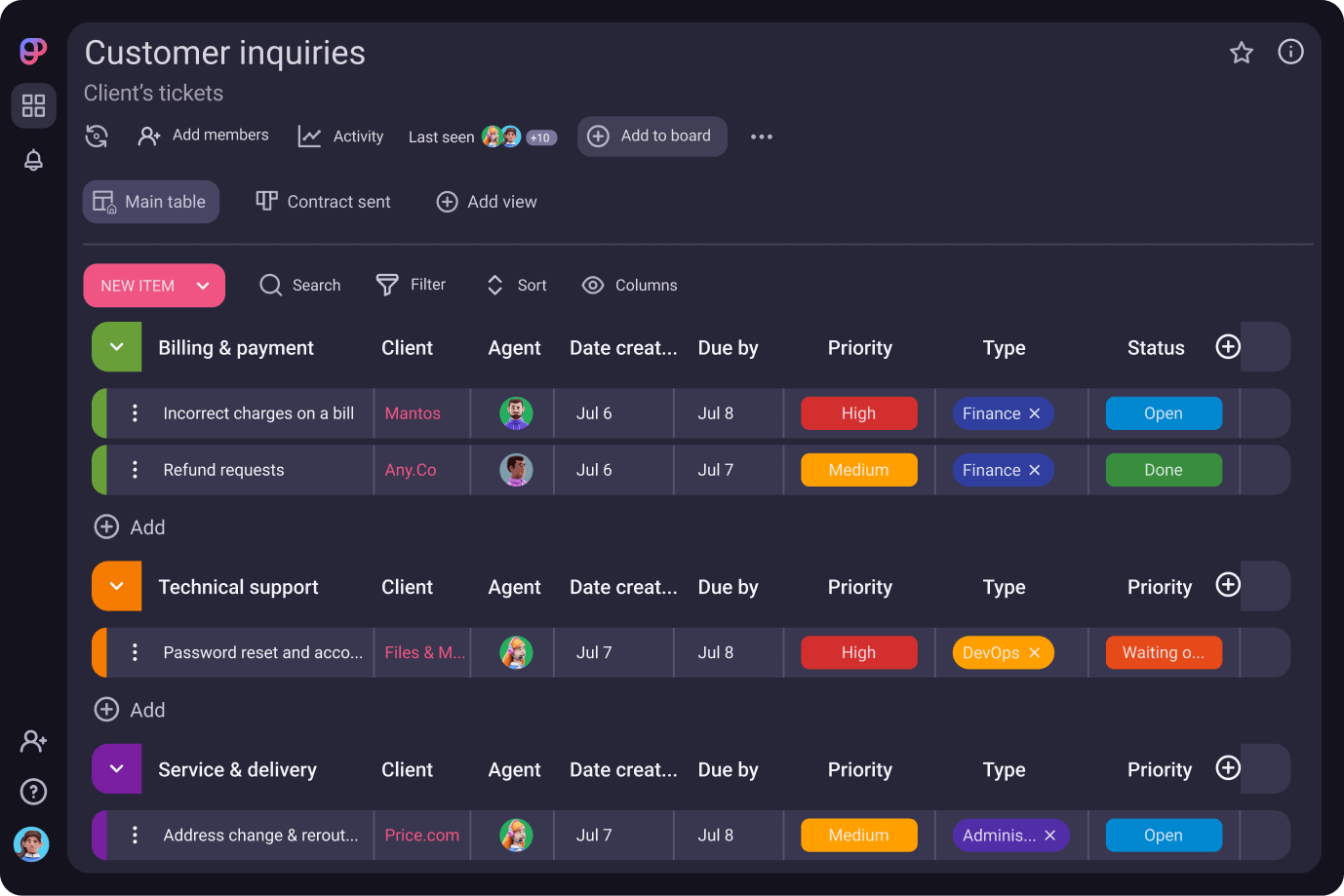
Task: Remove the Finance tag from Incorrect charges
Action: click(1036, 412)
